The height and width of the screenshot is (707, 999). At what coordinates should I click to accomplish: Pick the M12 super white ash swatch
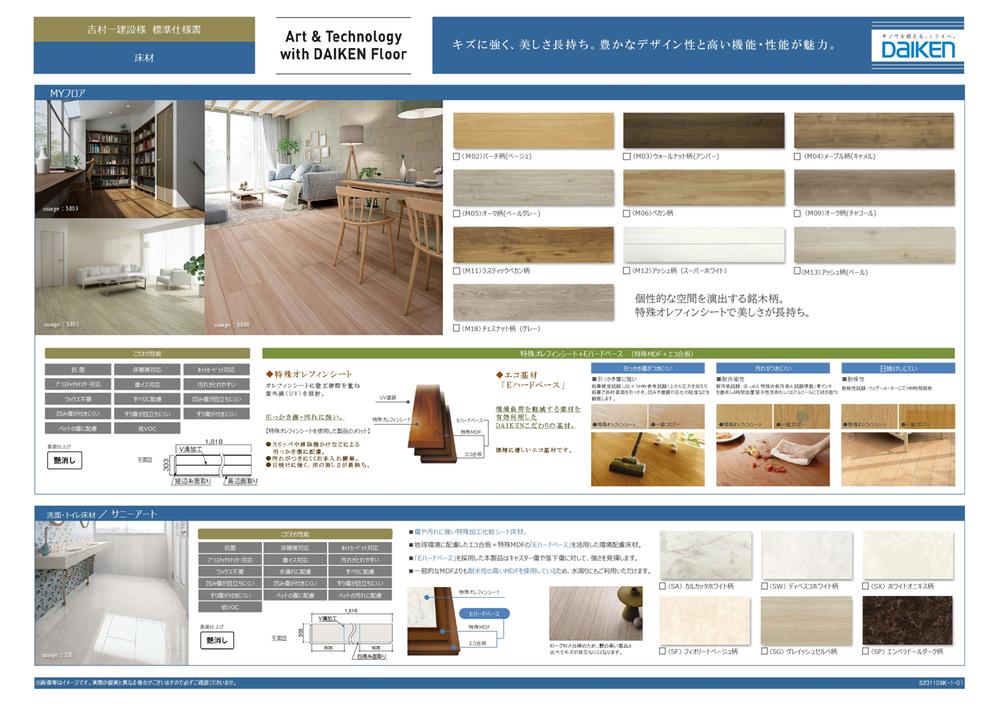coord(704,245)
